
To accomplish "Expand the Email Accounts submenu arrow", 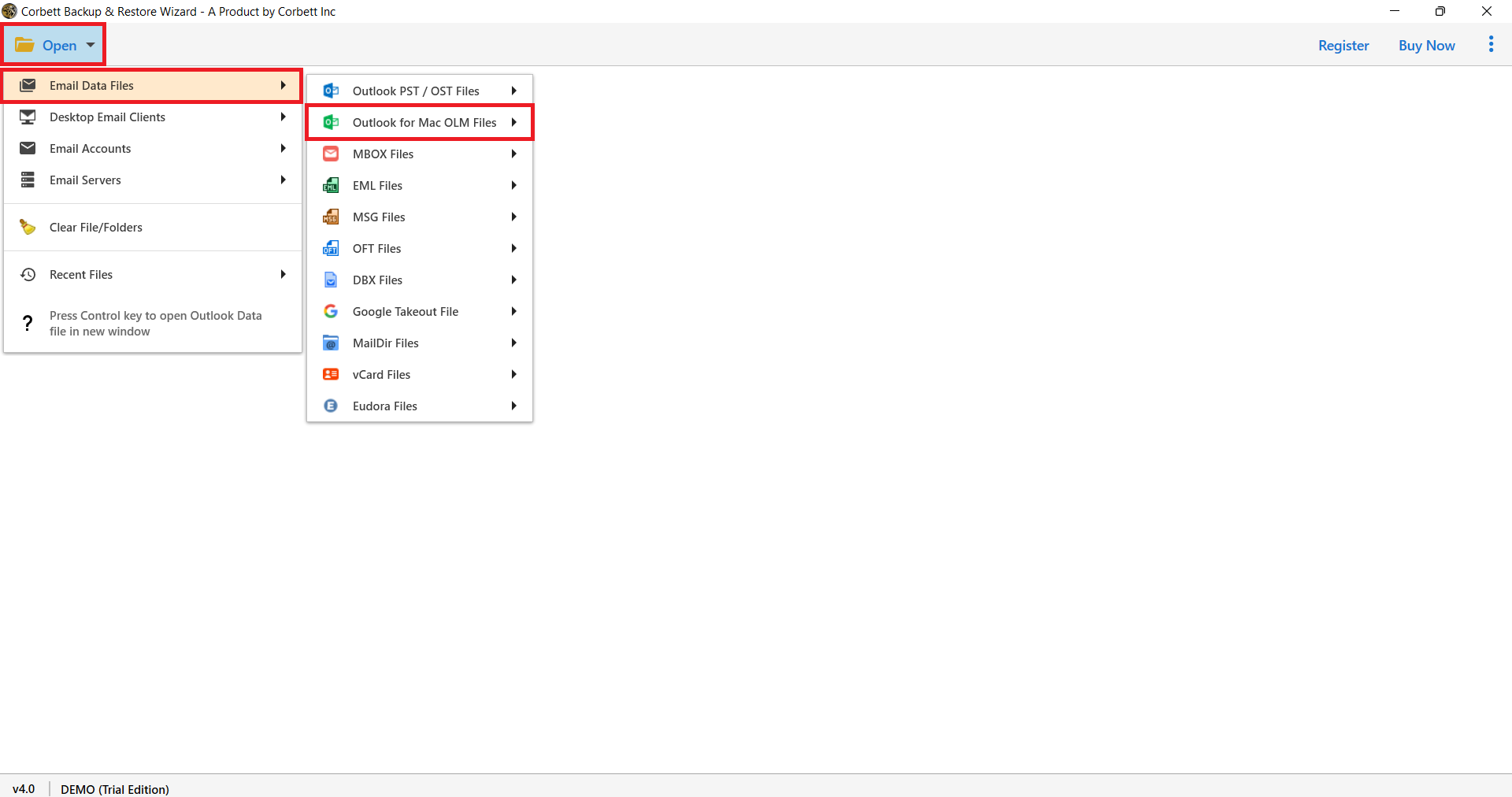I will tap(283, 148).
